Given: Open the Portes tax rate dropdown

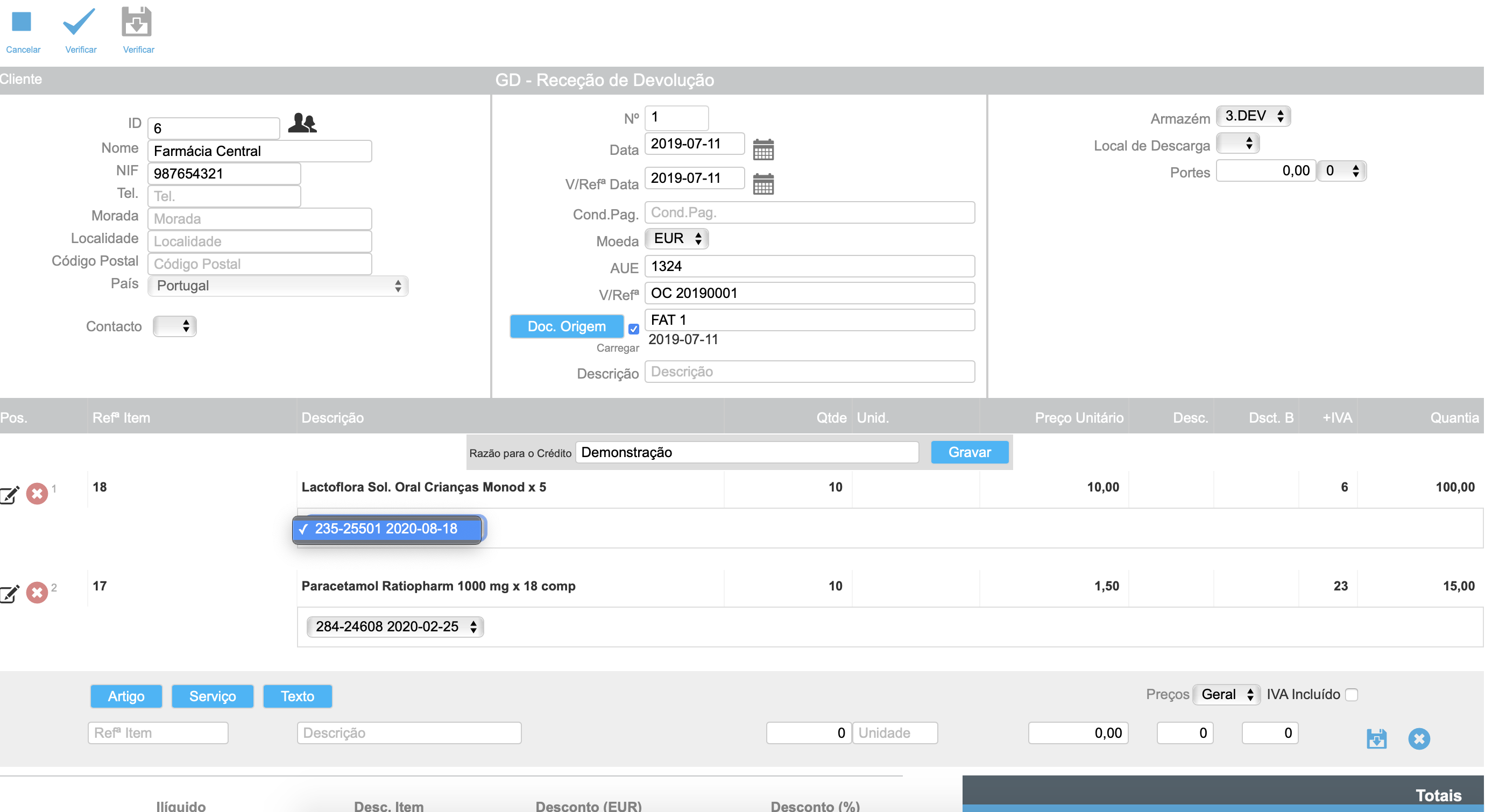Looking at the screenshot, I should pos(1342,170).
